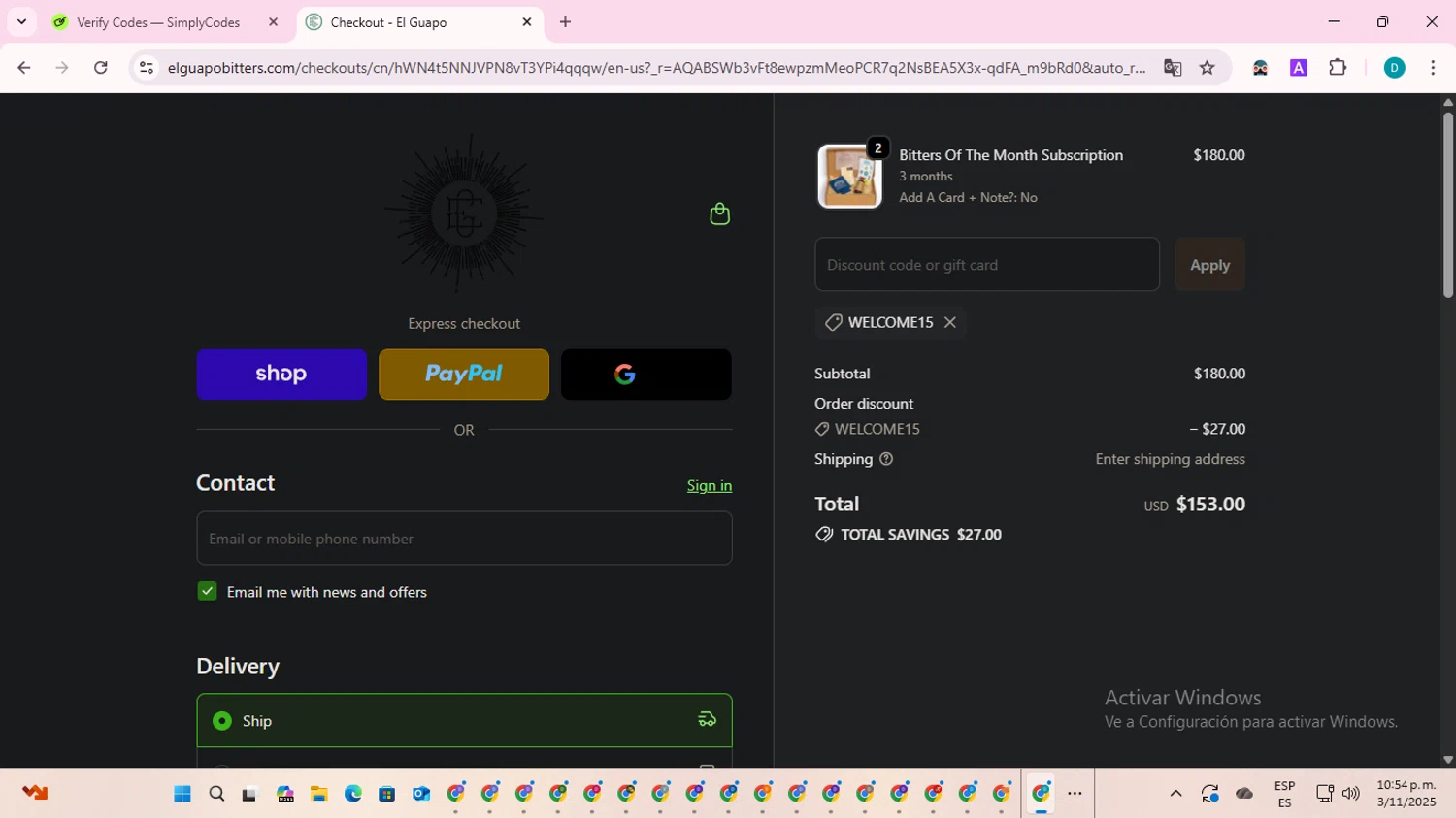Open the purple A extension icon
The image size is (1456, 818).
point(1299,67)
